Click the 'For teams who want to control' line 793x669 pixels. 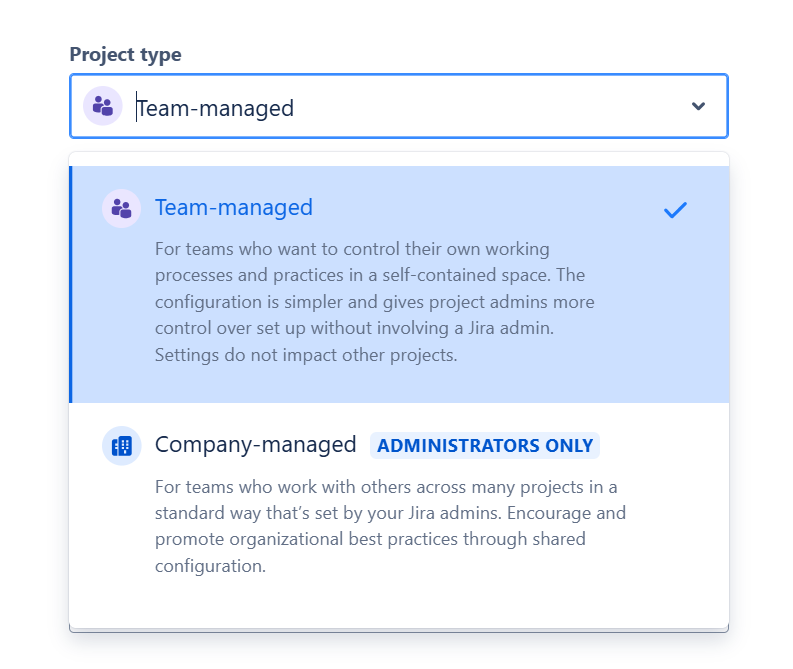[352, 248]
